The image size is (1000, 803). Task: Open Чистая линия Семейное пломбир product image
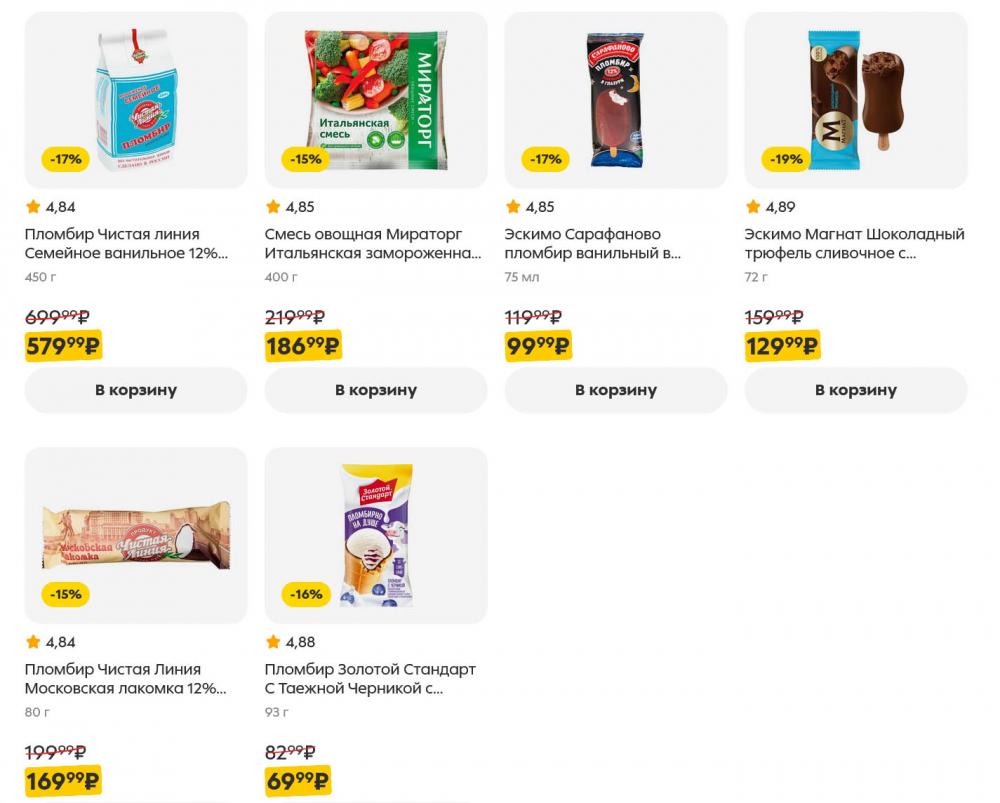coord(135,99)
